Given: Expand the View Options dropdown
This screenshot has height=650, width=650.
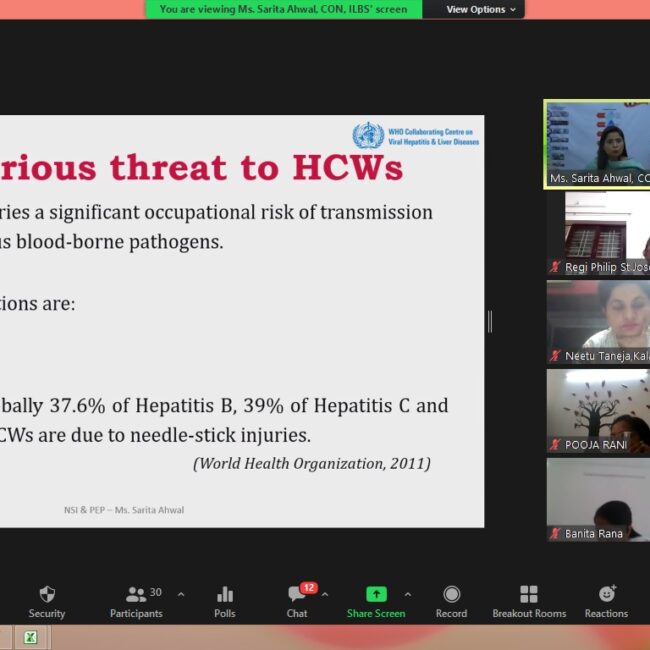Looking at the screenshot, I should click(x=481, y=9).
